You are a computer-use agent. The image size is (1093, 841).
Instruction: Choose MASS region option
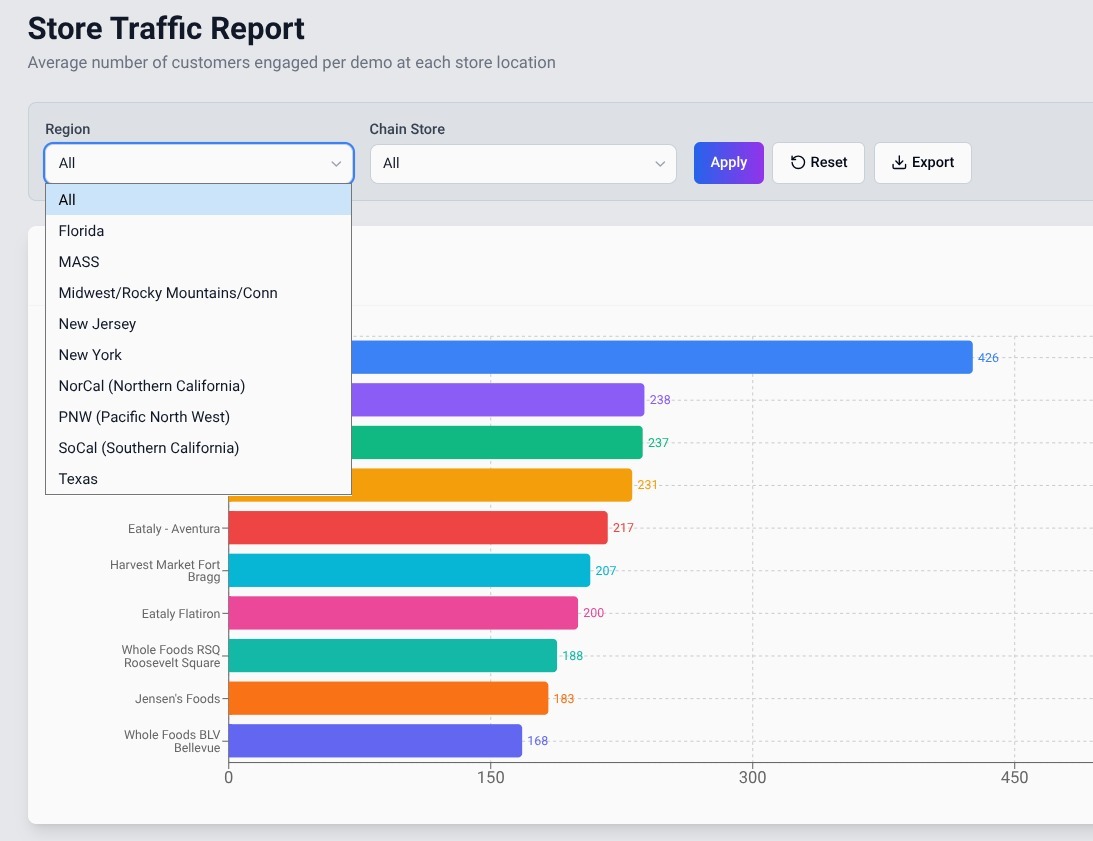[x=198, y=262]
